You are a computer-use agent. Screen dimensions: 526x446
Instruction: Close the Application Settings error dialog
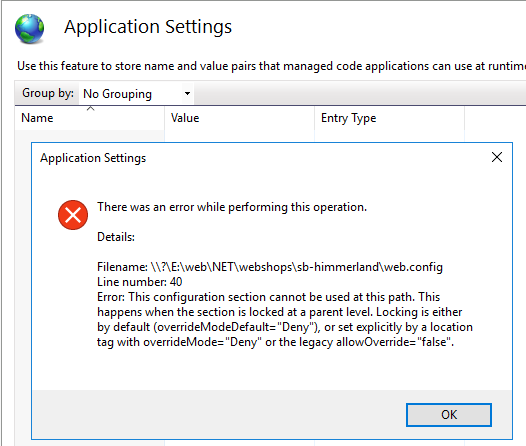click(x=497, y=157)
